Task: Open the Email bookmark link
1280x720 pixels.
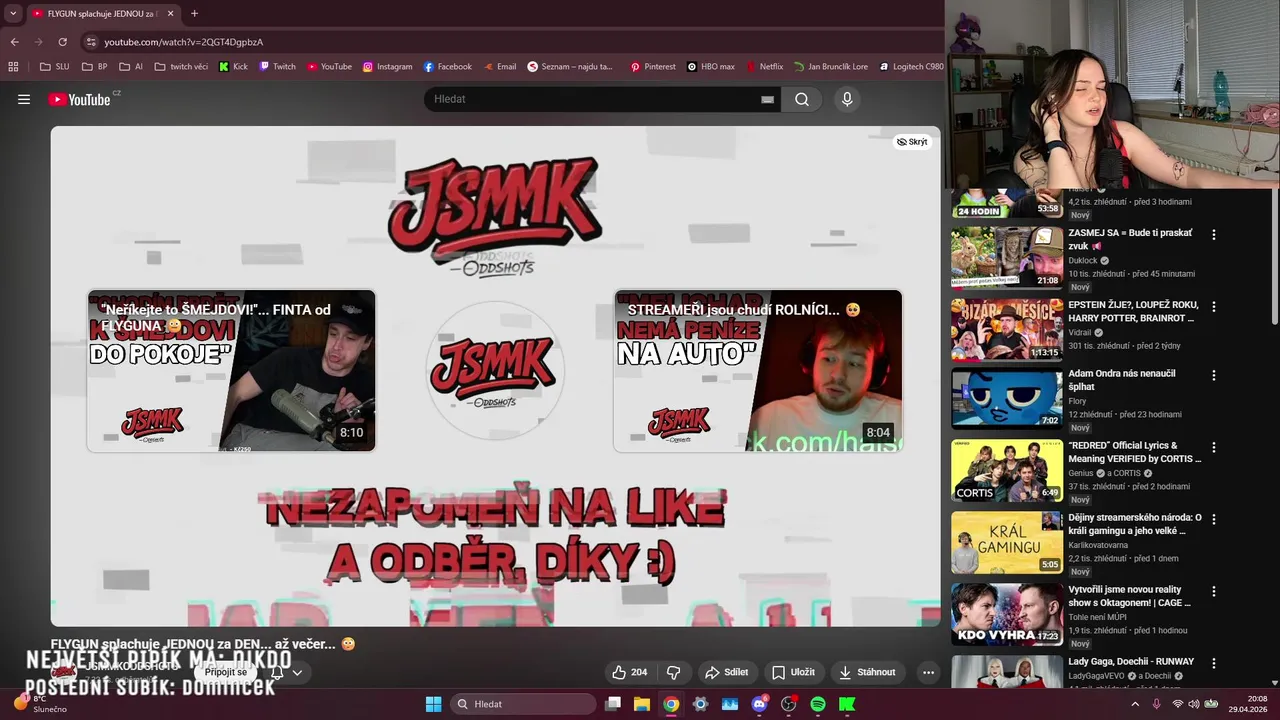Action: (499, 67)
